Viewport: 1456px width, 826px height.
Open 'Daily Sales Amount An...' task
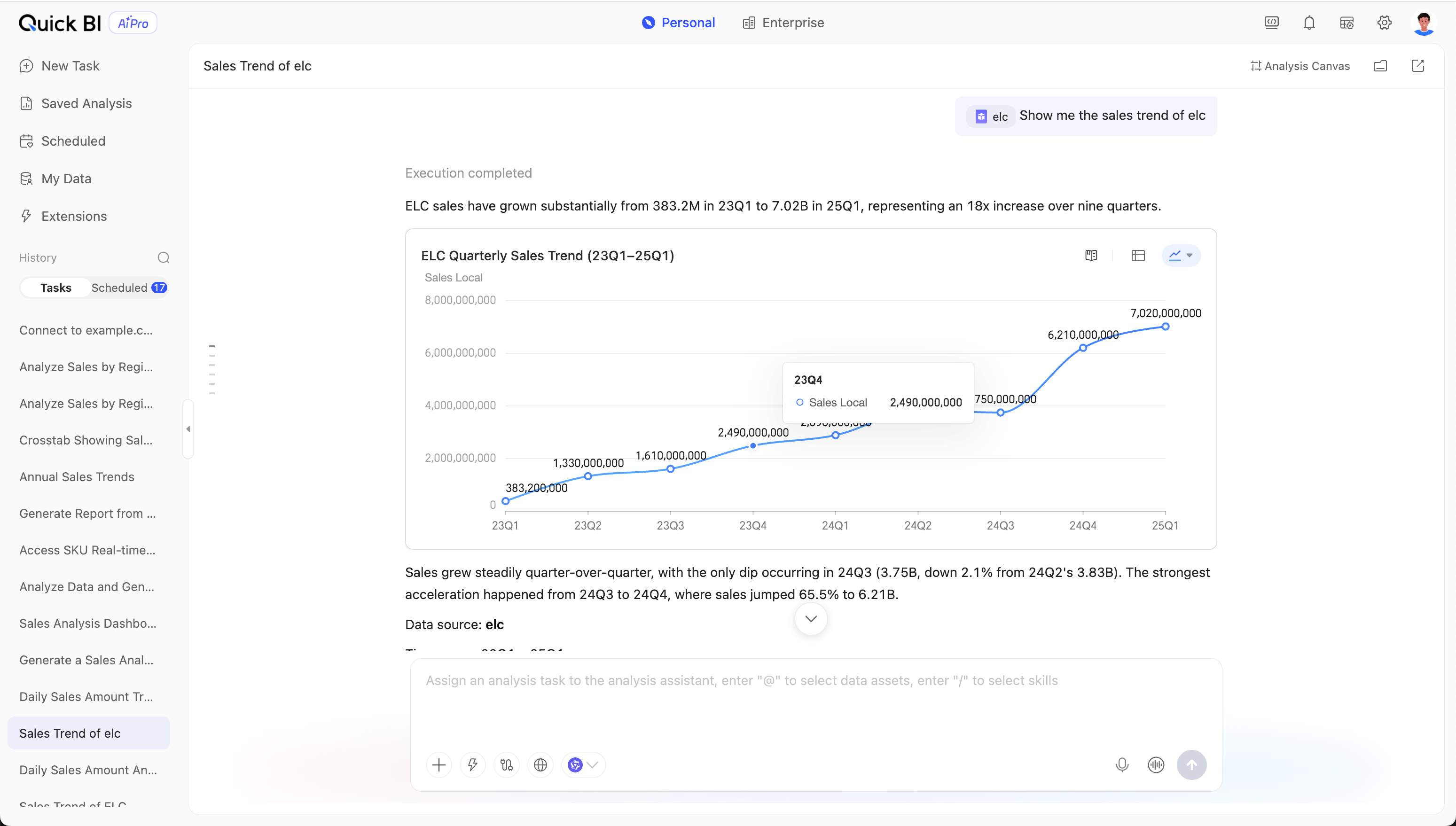[88, 770]
